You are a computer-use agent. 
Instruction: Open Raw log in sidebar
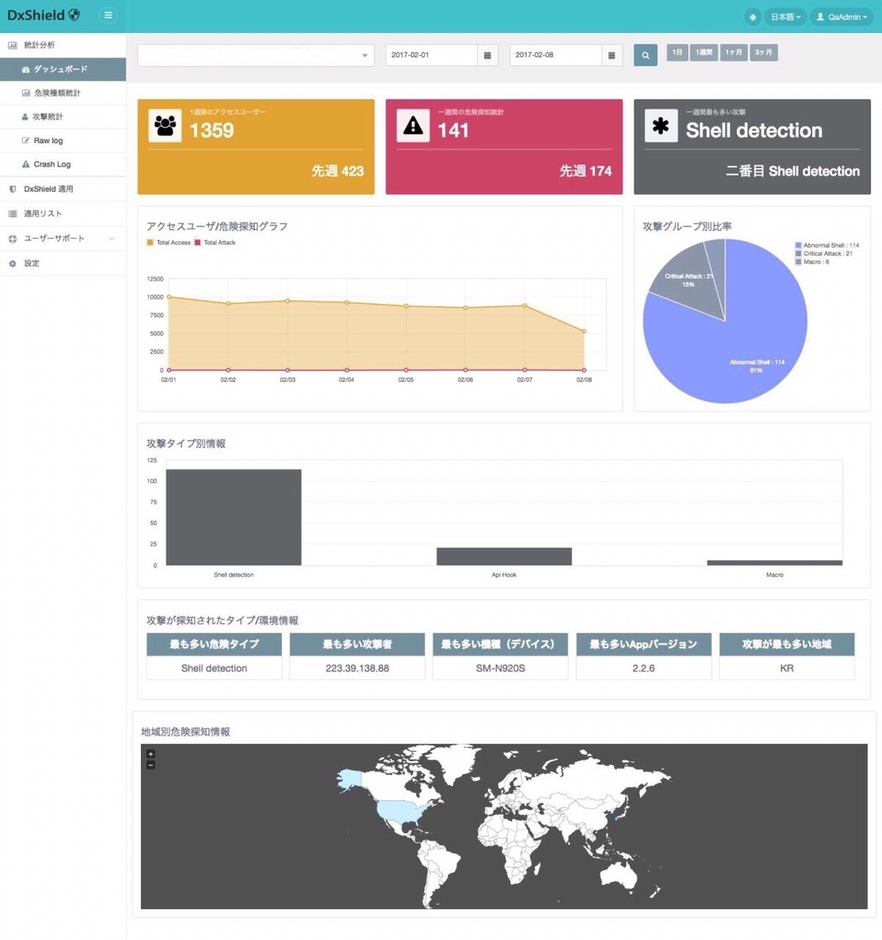click(x=48, y=141)
